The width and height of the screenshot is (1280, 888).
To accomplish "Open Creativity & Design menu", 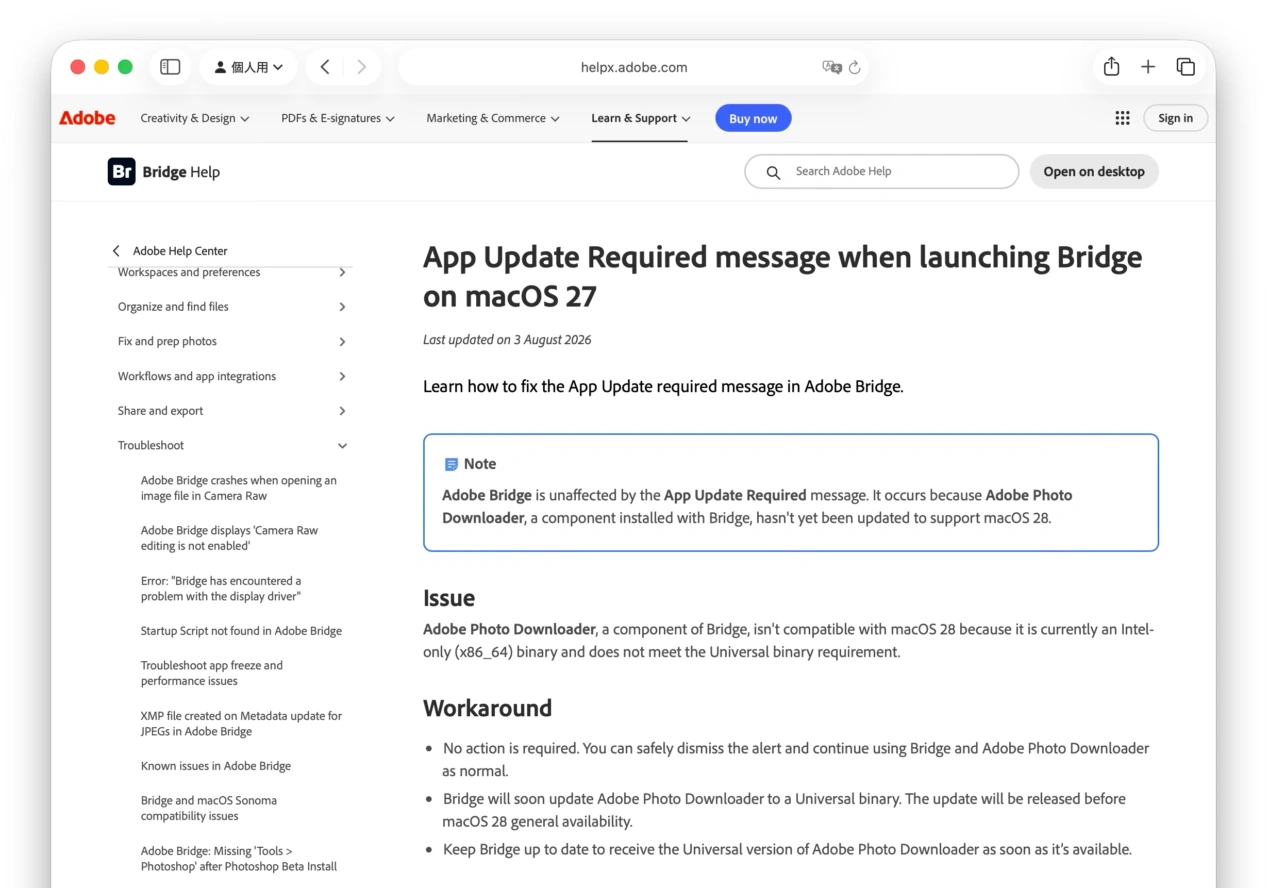I will pyautogui.click(x=195, y=118).
